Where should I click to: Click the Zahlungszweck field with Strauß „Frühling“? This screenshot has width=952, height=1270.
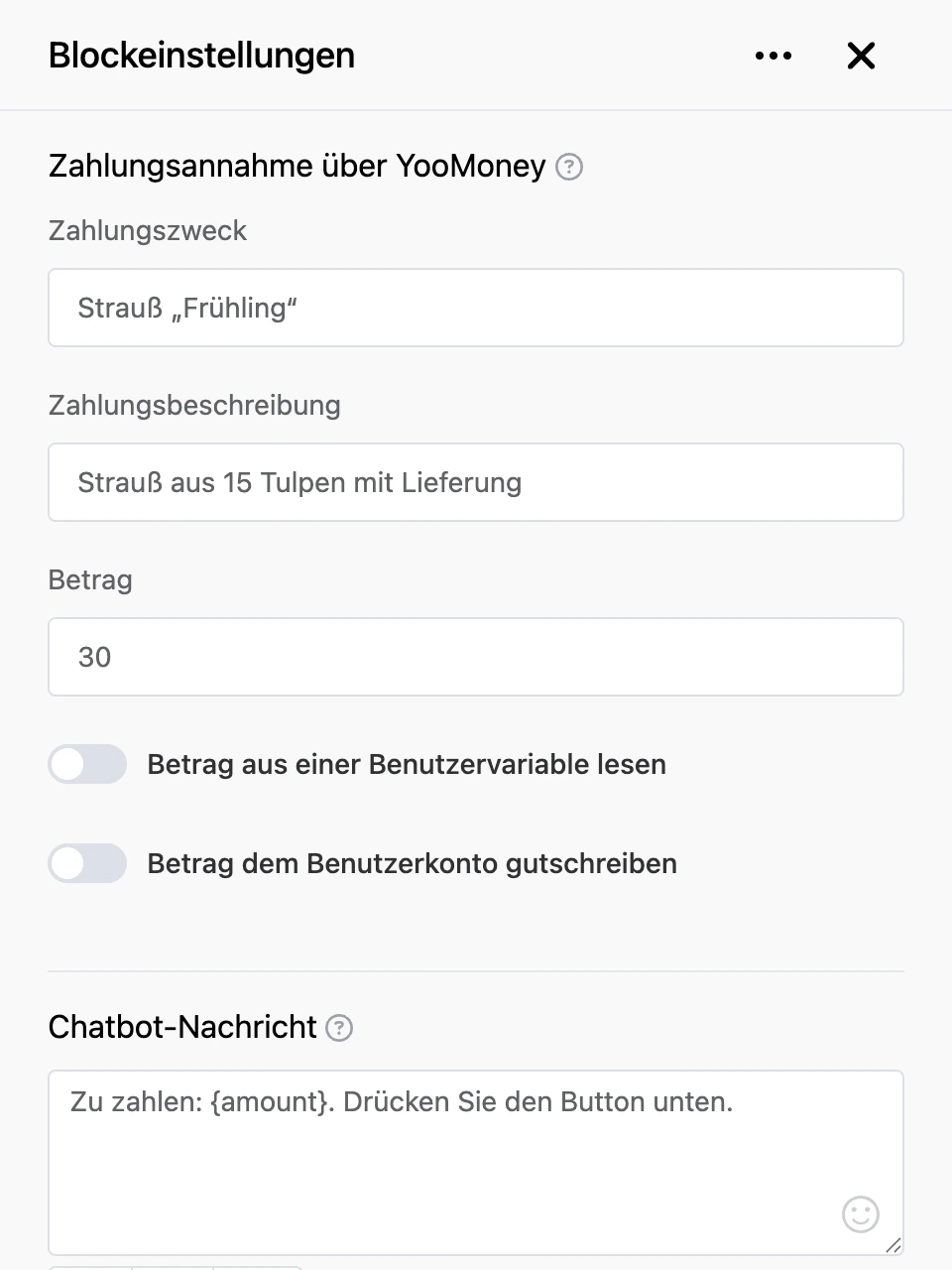point(476,308)
